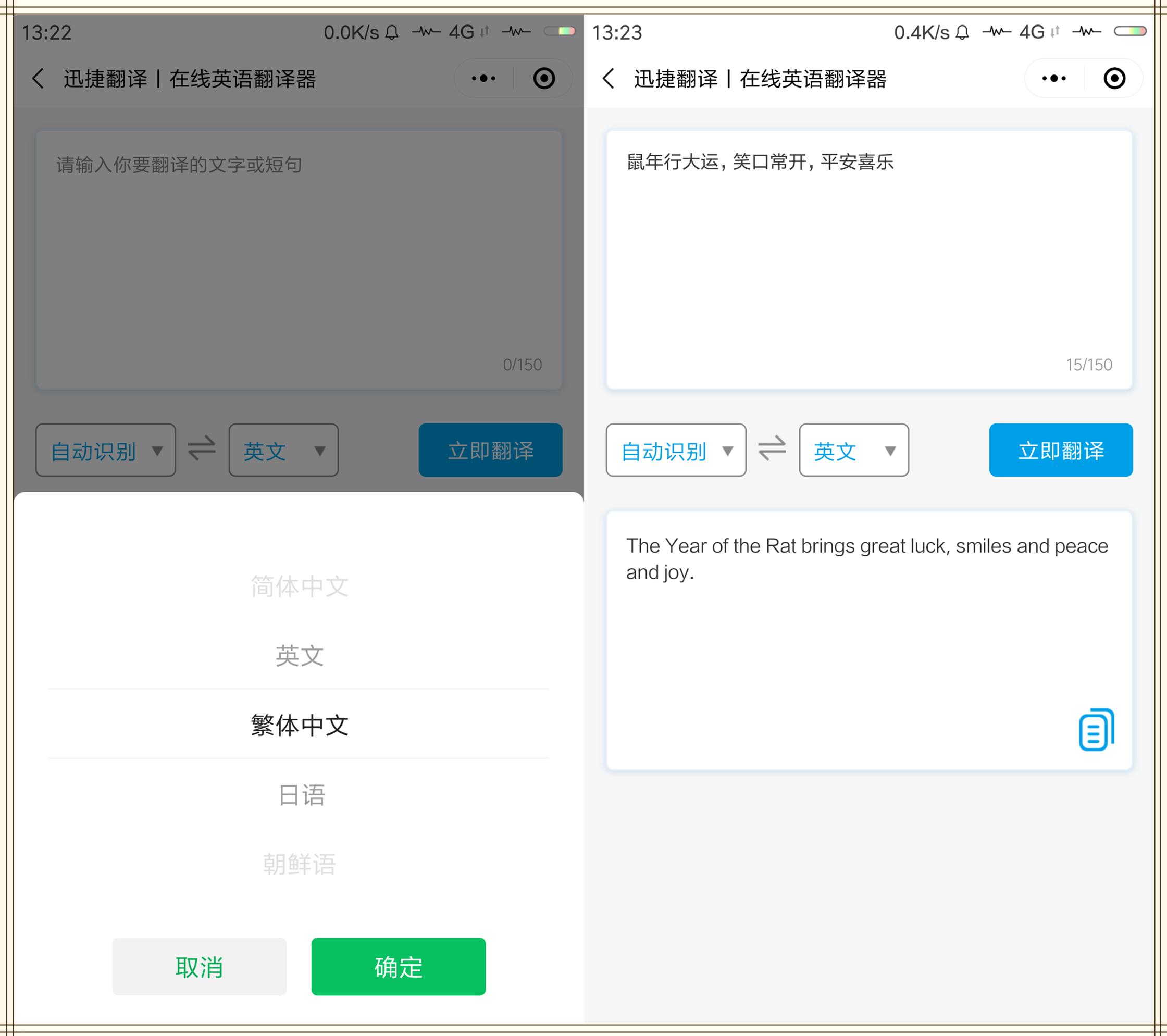
Task: Tap the circular close capsule button
Action: tap(543, 78)
